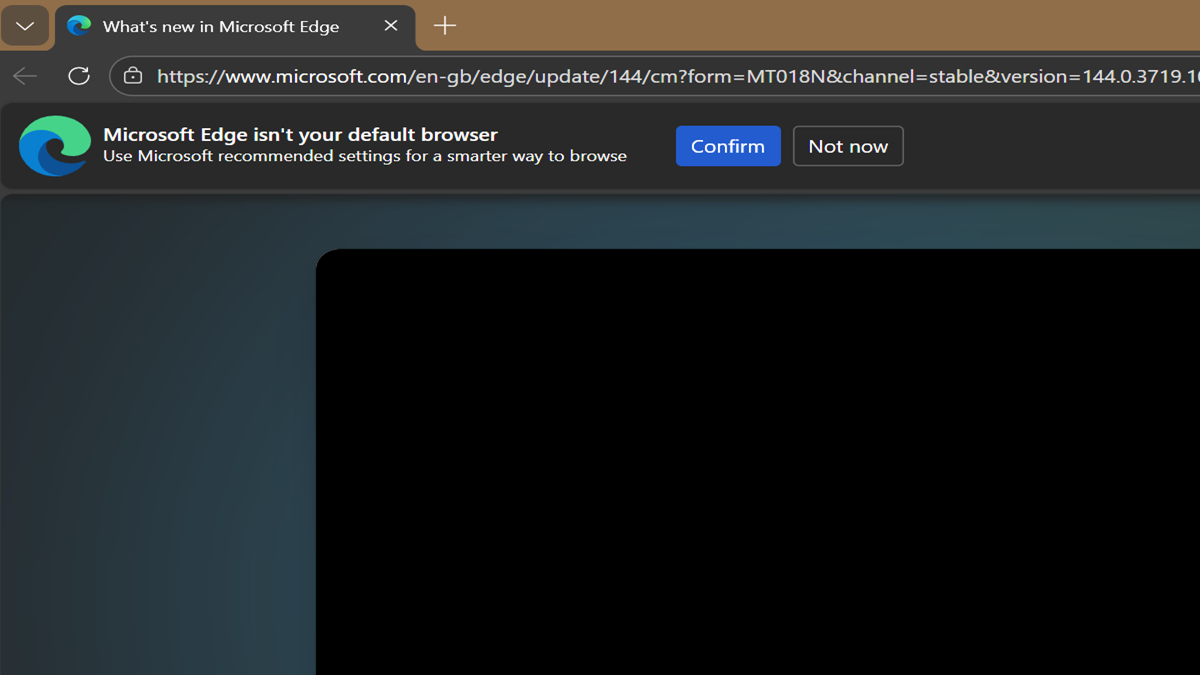The width and height of the screenshot is (1200, 675).
Task: Dismiss prompt with Not now
Action: [x=848, y=146]
